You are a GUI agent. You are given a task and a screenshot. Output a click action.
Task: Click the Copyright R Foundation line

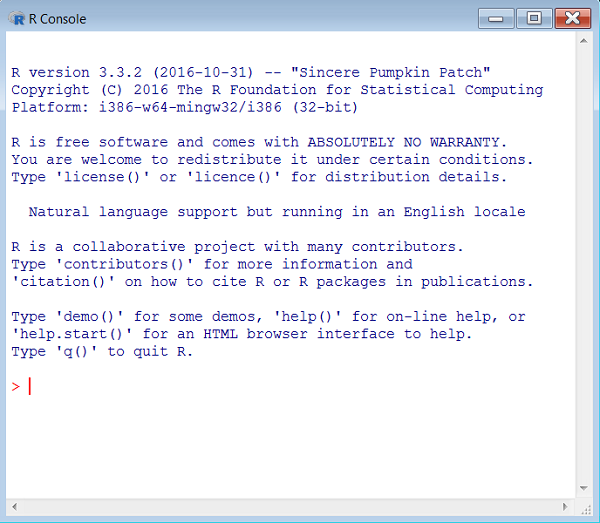[277, 90]
